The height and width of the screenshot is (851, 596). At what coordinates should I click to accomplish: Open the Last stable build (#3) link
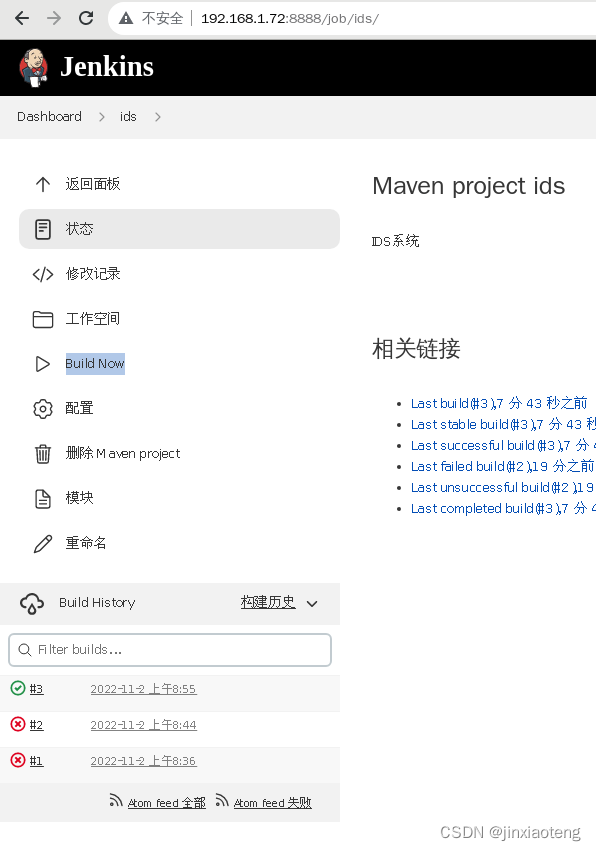(503, 425)
